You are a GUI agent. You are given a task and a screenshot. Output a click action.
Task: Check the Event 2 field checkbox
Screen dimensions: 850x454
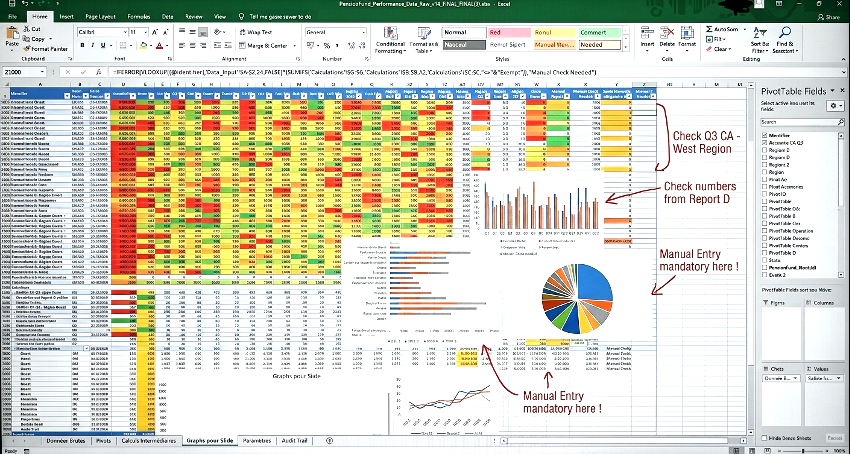tap(764, 275)
